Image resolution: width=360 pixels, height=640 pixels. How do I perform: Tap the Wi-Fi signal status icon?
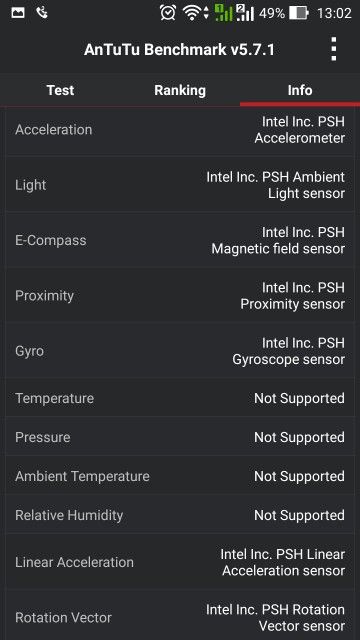pos(195,13)
